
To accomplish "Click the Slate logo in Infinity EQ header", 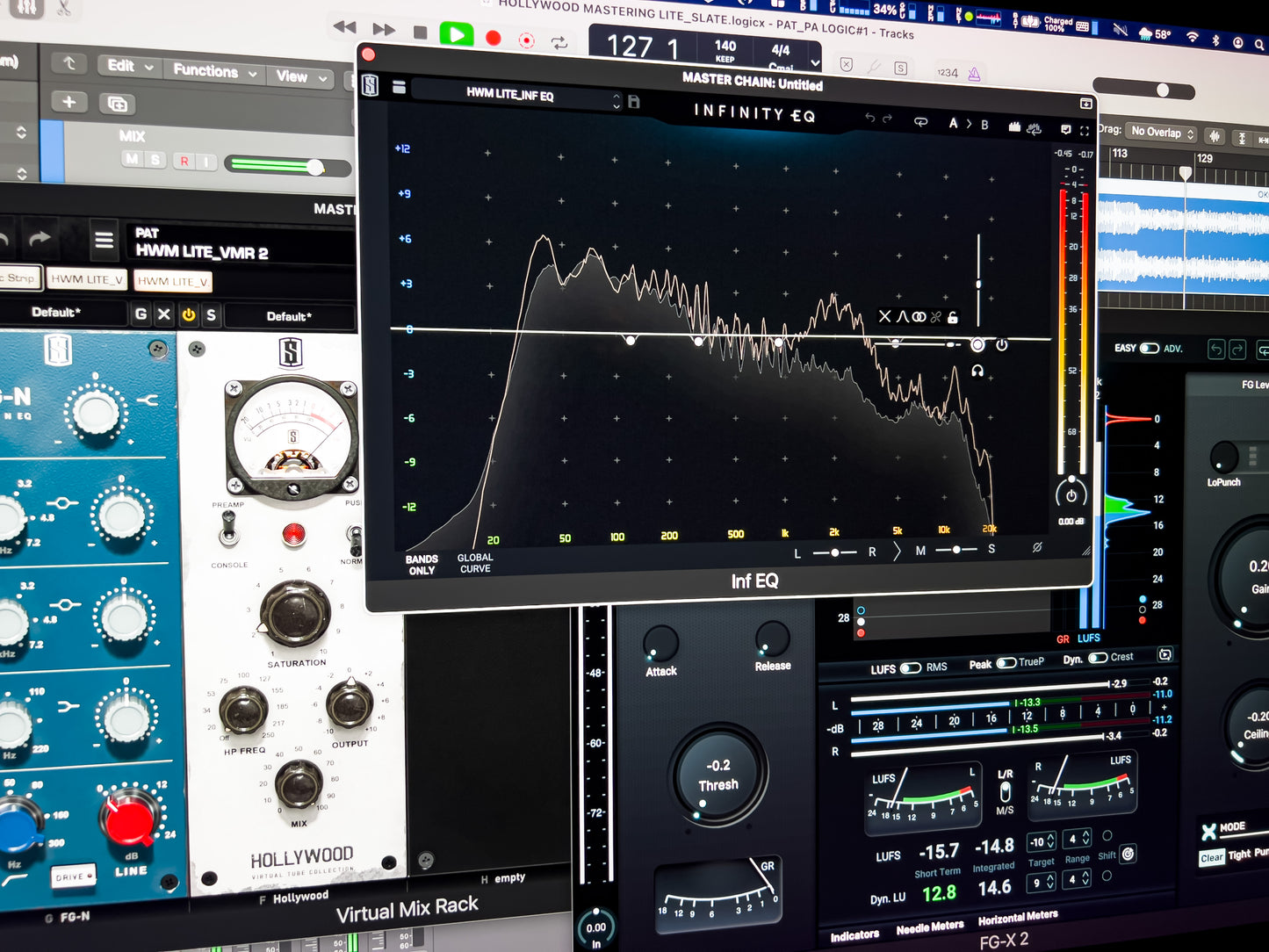I will click(x=370, y=85).
